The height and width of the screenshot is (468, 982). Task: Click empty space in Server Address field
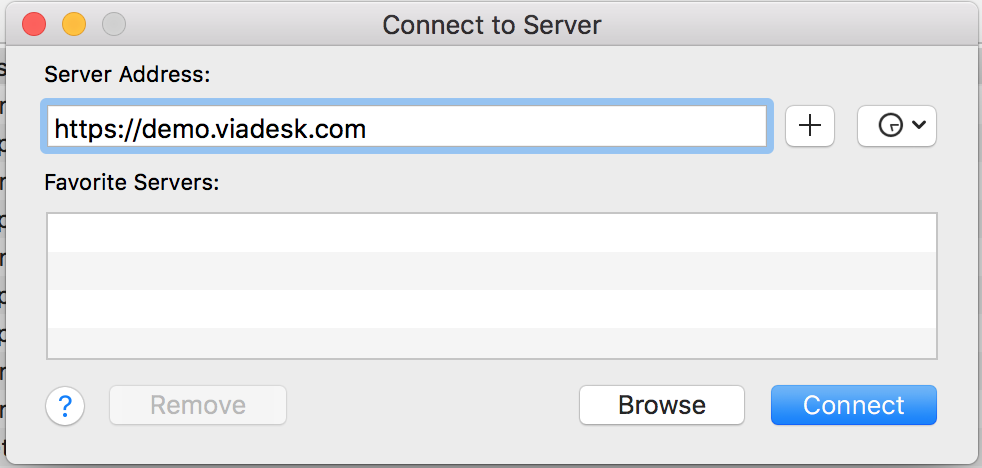click(564, 126)
